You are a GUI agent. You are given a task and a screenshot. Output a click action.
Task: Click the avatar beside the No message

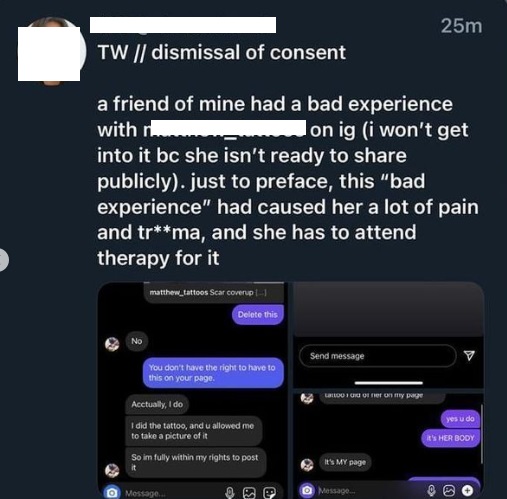(x=112, y=344)
